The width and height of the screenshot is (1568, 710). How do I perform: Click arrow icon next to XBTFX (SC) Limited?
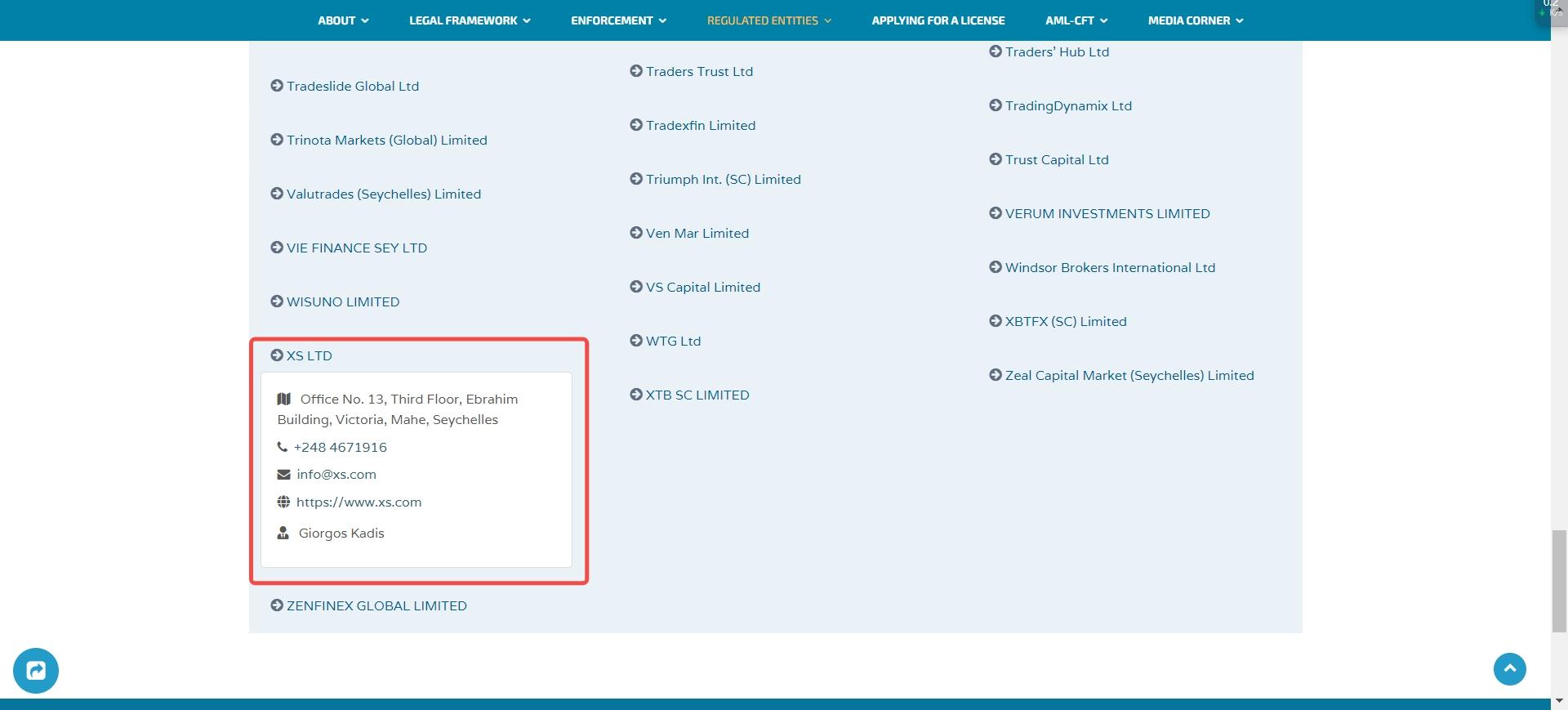(996, 321)
